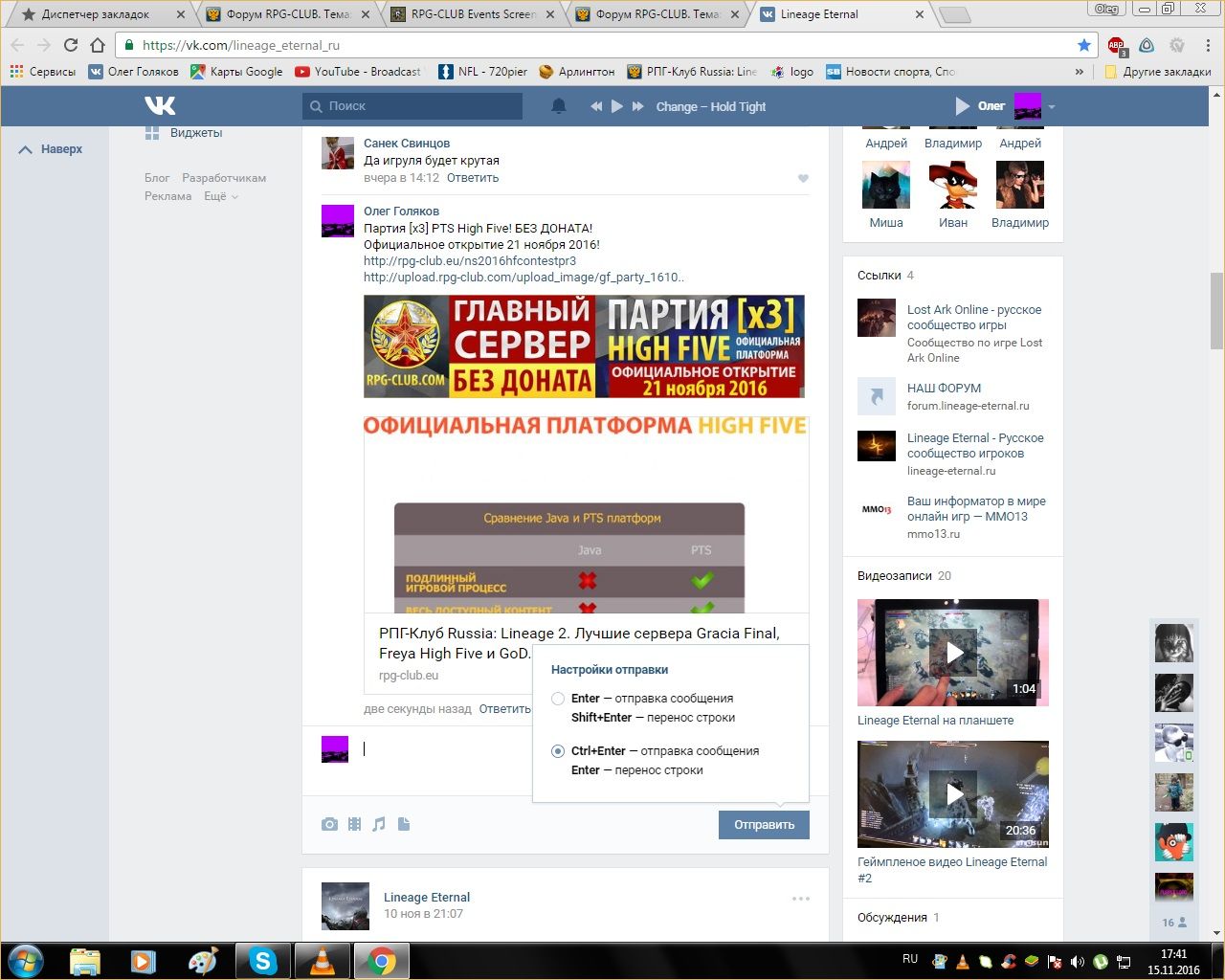1225x980 pixels.
Task: Open the НАШ ФОРУМ link
Action: 944,389
